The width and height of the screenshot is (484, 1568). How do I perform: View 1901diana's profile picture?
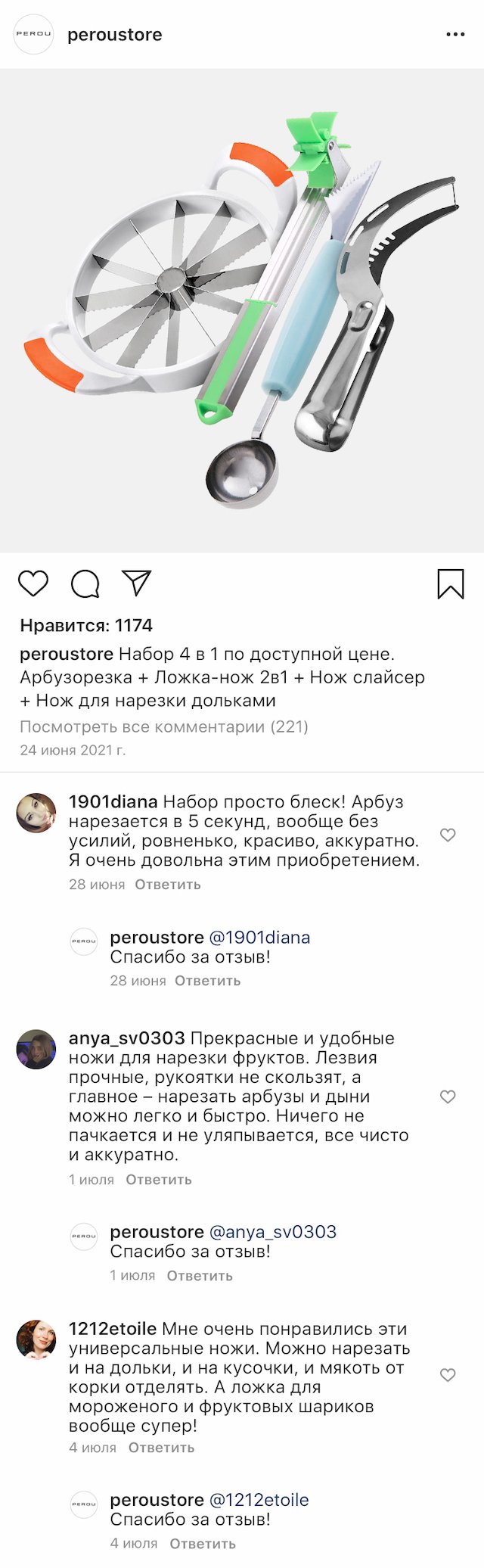pos(36,813)
